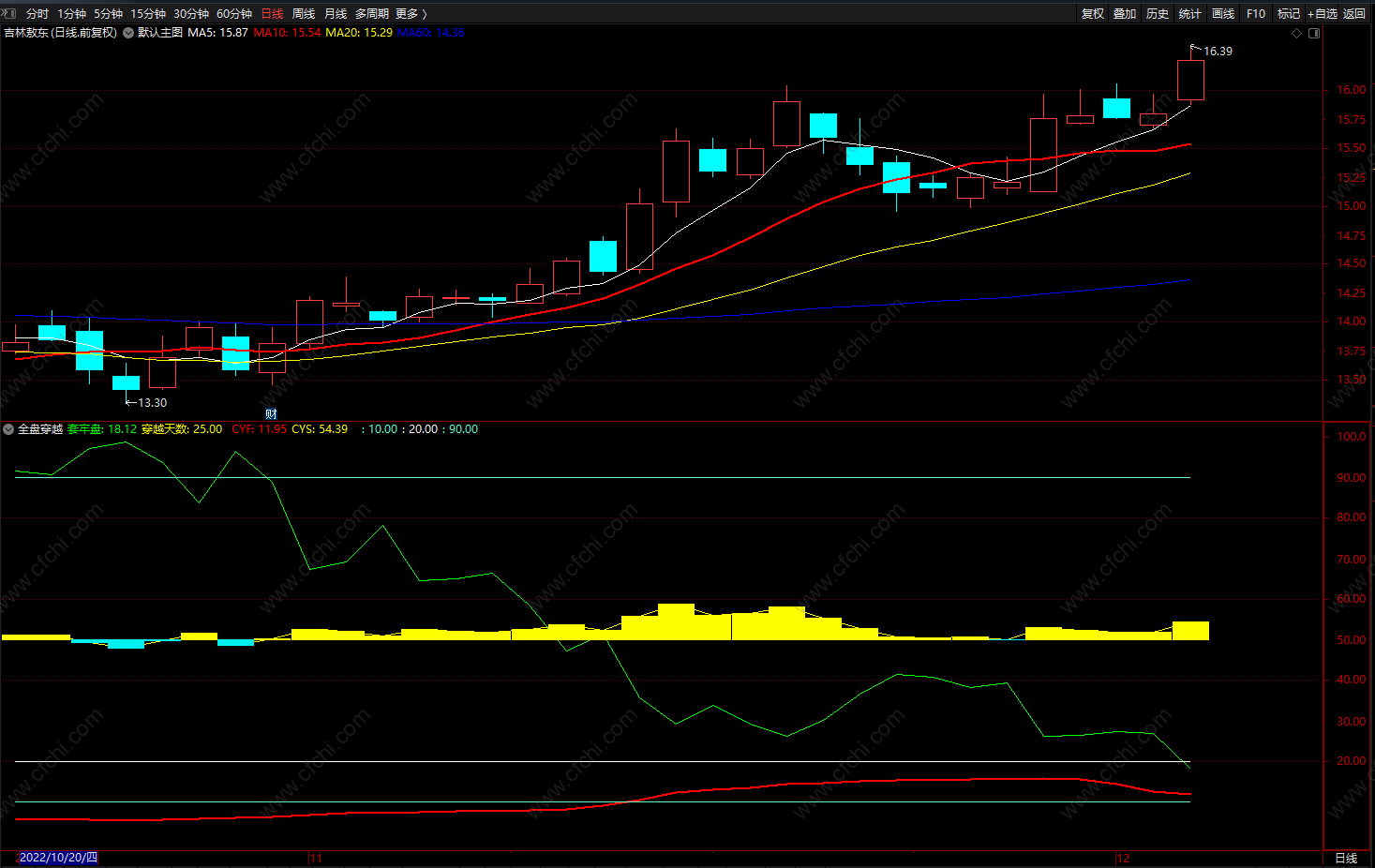Click the MA60: 14.36 legend value
1375x868 pixels.
[x=431, y=33]
